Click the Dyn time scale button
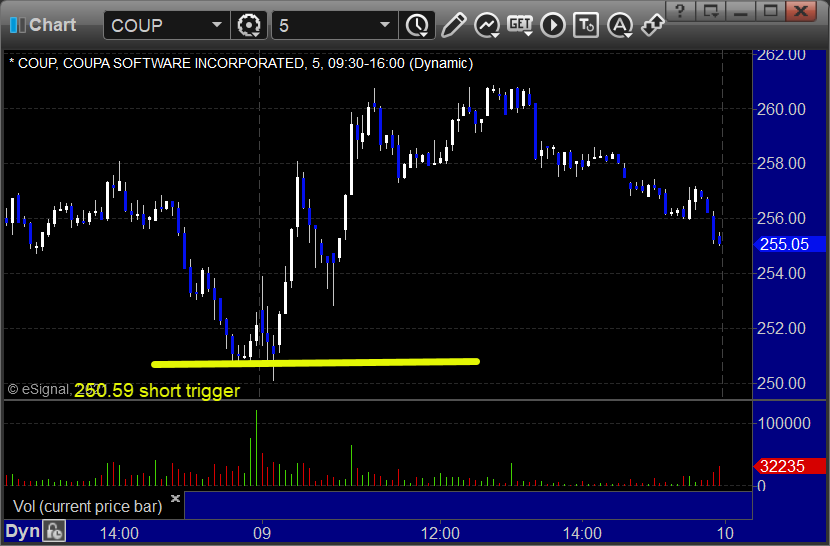 click(22, 531)
